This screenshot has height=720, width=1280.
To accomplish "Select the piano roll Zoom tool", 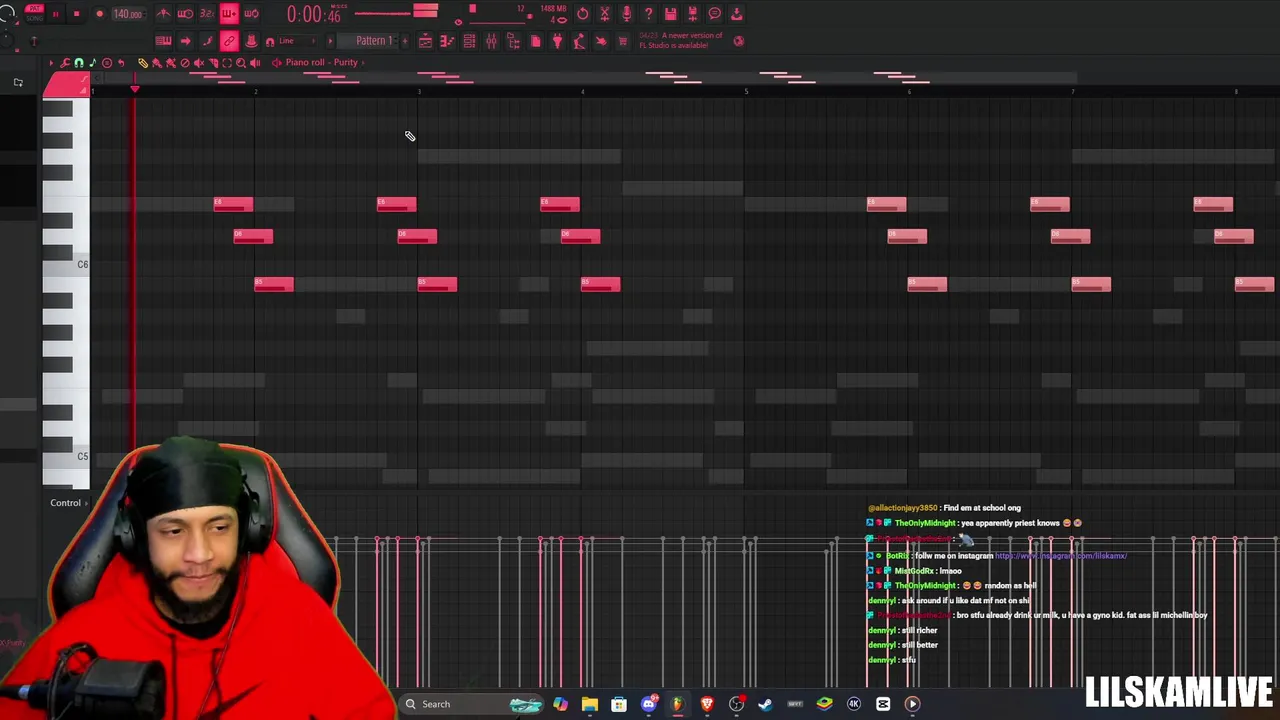I will click(x=240, y=63).
